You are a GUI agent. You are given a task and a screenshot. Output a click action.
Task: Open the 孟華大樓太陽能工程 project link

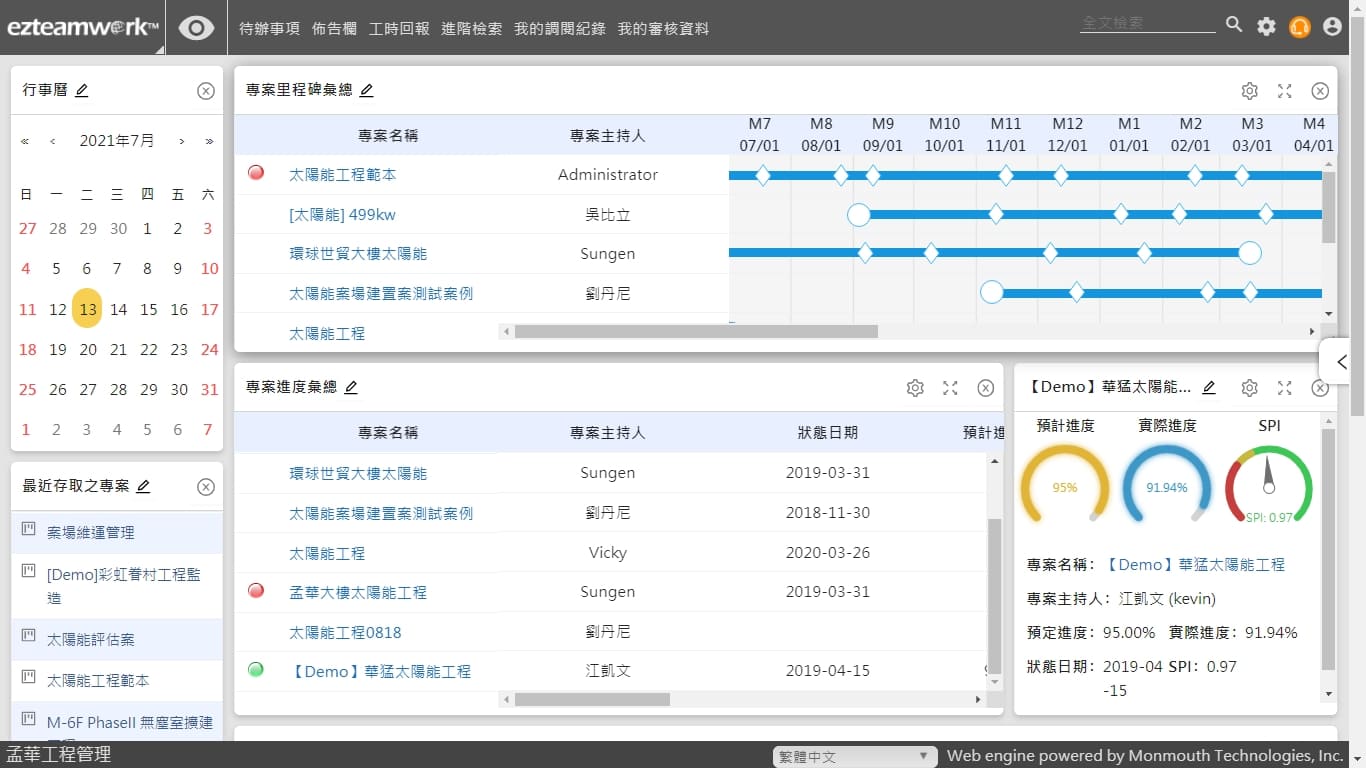tap(357, 592)
